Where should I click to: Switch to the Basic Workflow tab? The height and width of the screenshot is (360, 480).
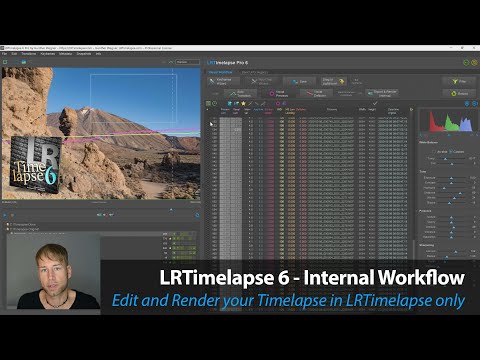click(x=255, y=72)
